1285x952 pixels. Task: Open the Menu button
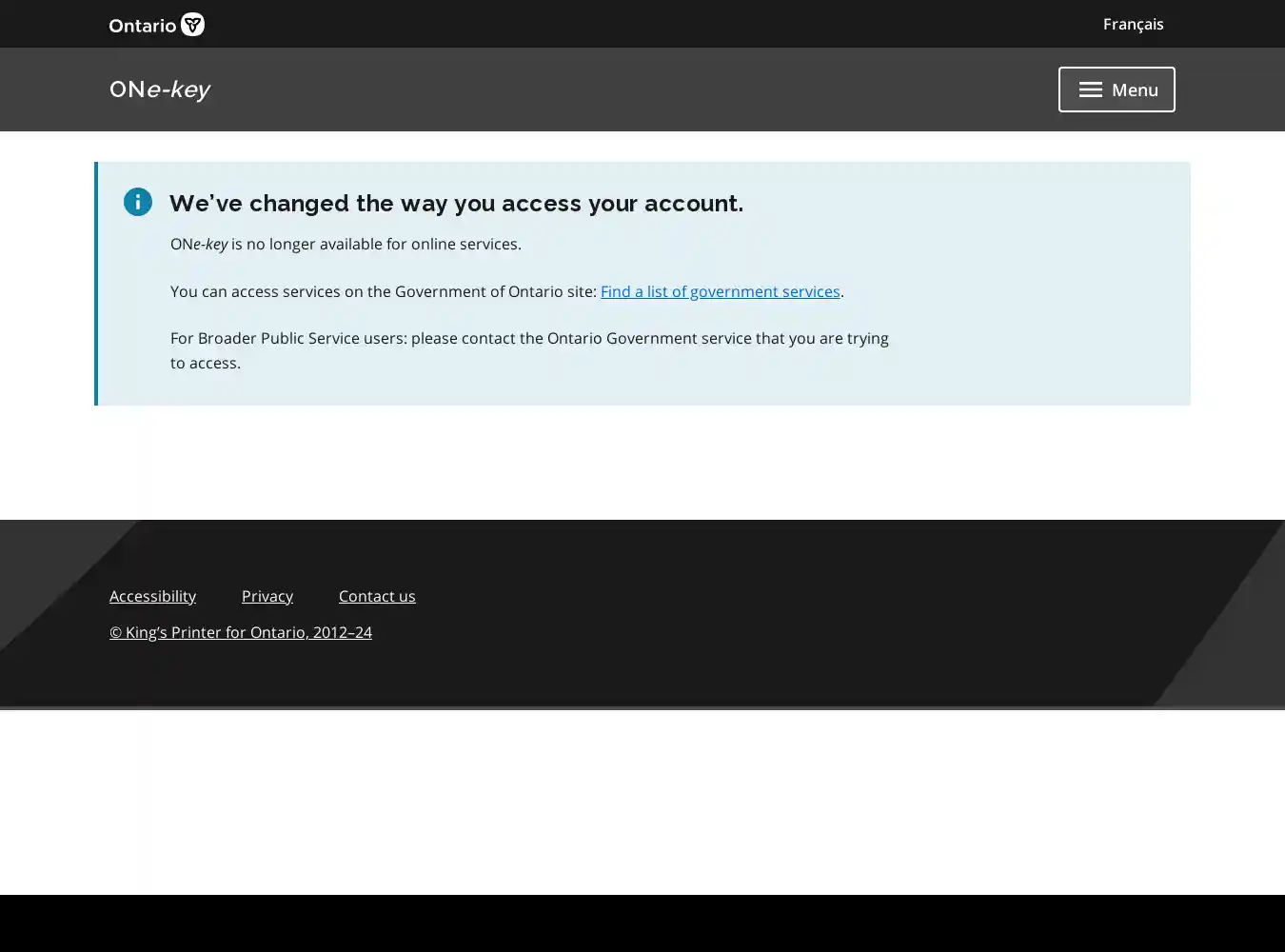tap(1117, 89)
